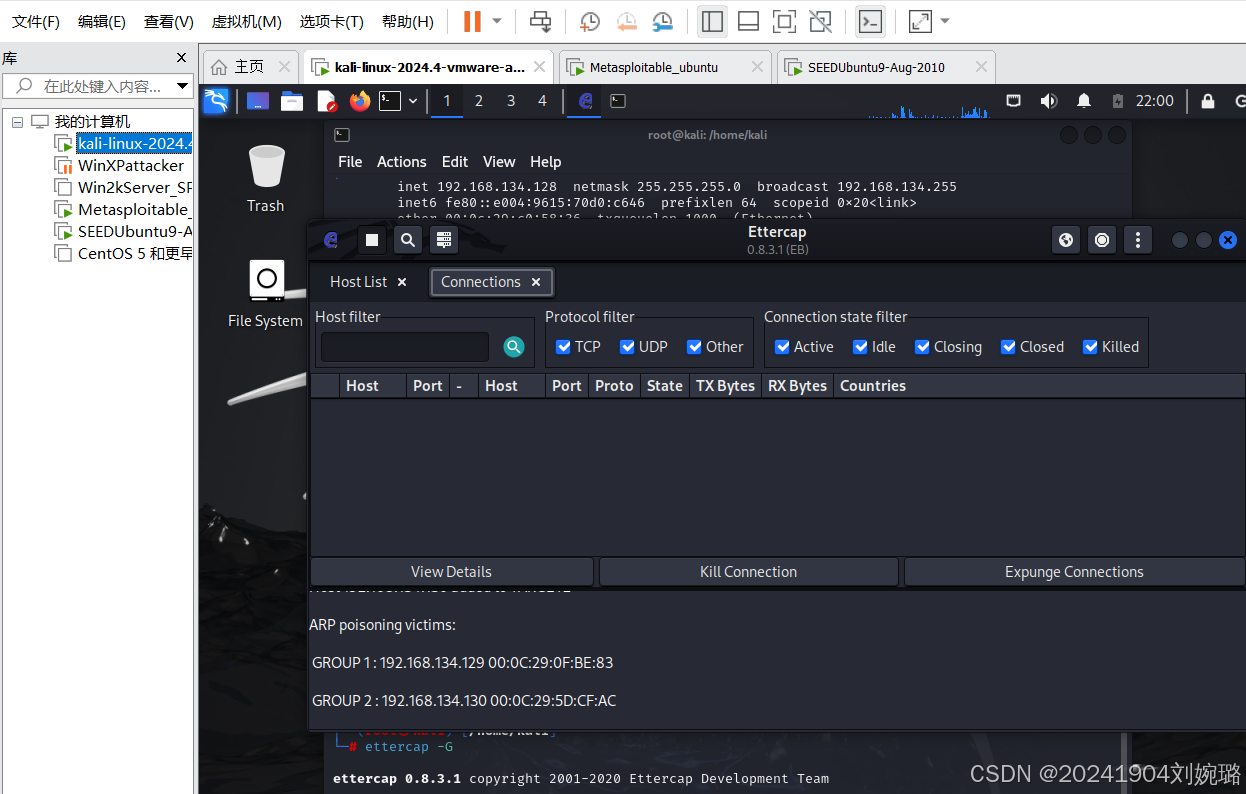The image size is (1246, 794).
Task: Open the dropdown arrow beside the pause button
Action: [497, 21]
